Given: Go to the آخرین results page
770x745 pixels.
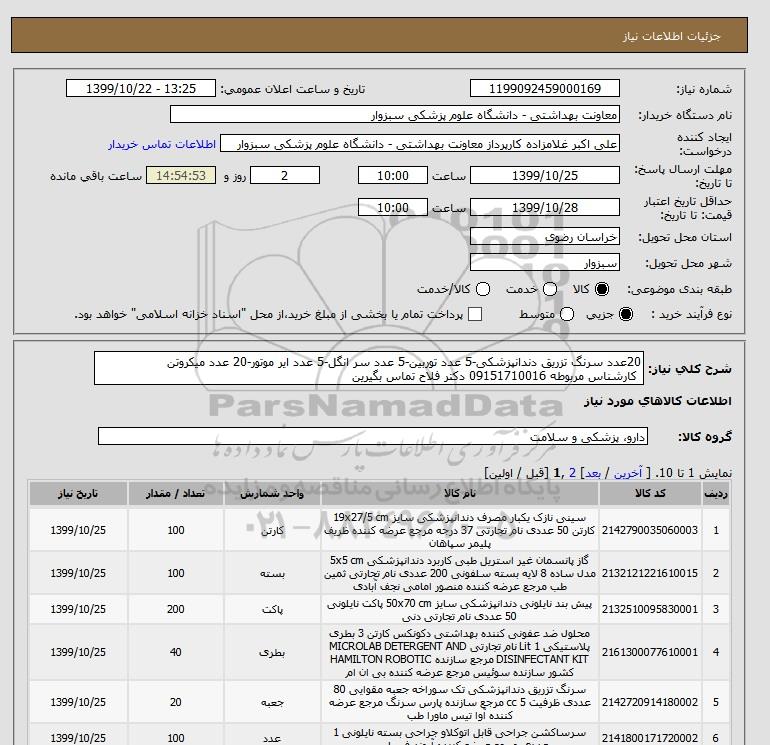Looking at the screenshot, I should (x=628, y=473).
